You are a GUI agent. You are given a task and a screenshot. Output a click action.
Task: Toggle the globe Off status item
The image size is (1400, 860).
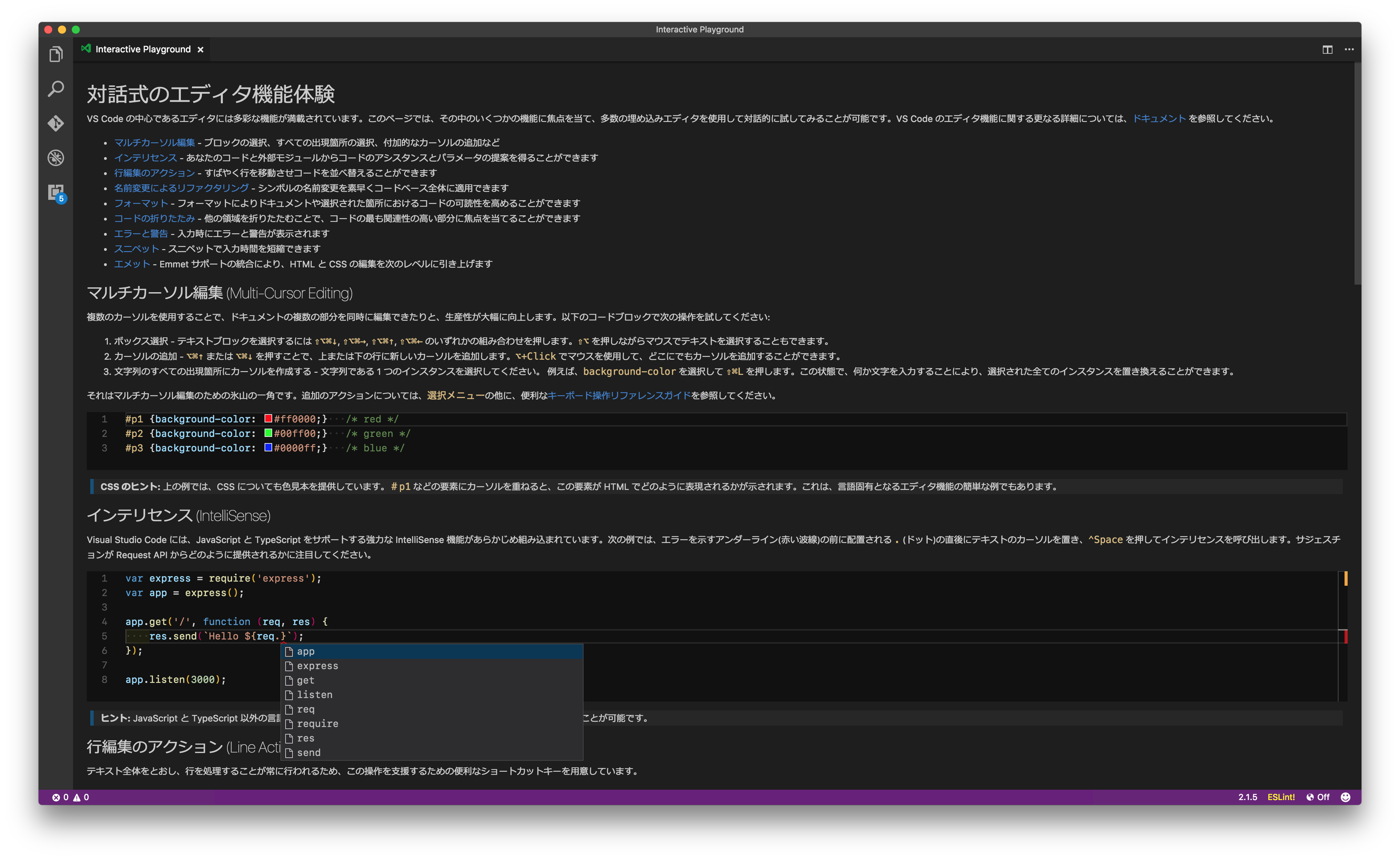1318,797
